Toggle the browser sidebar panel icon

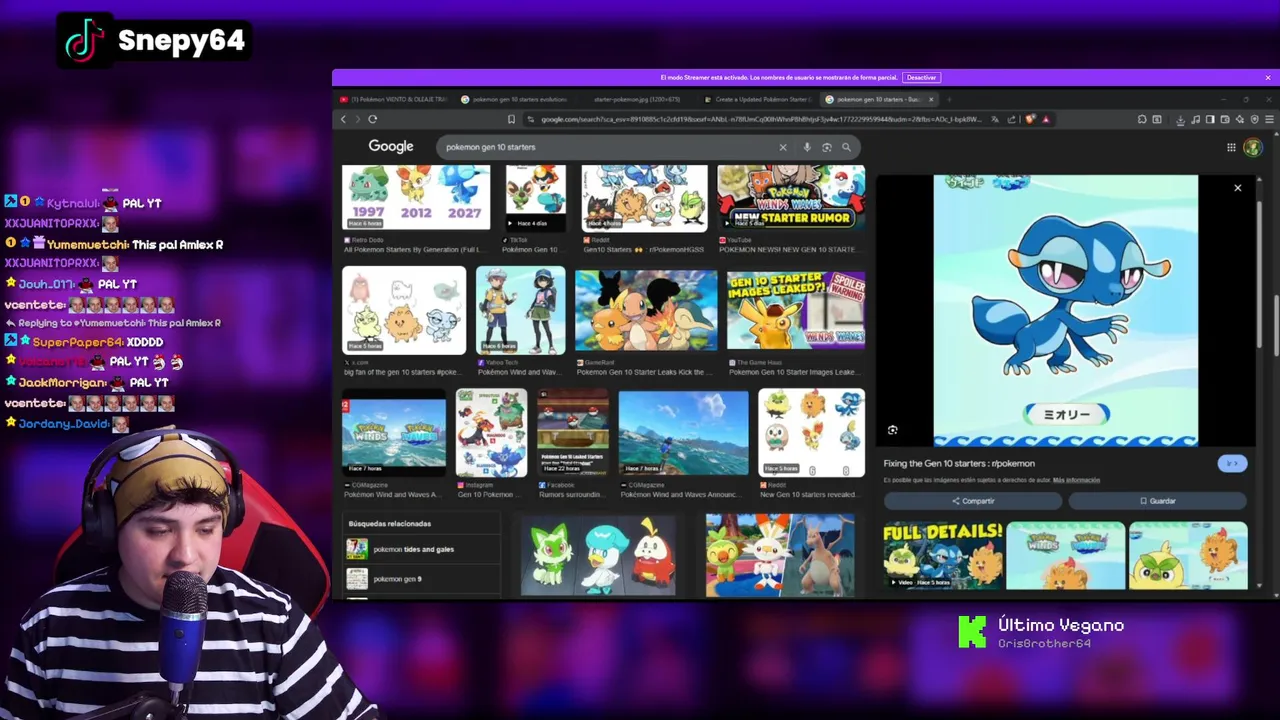click(1210, 119)
